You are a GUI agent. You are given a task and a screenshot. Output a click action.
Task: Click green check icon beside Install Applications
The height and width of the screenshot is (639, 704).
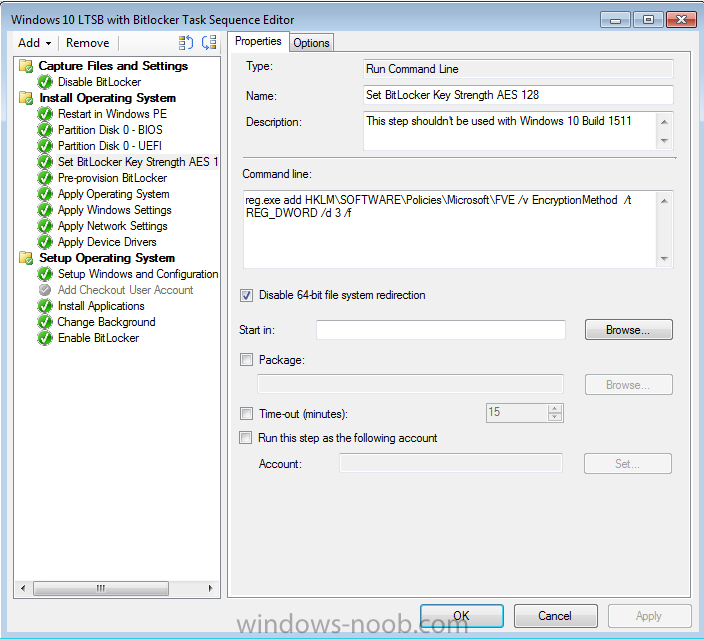(45, 306)
